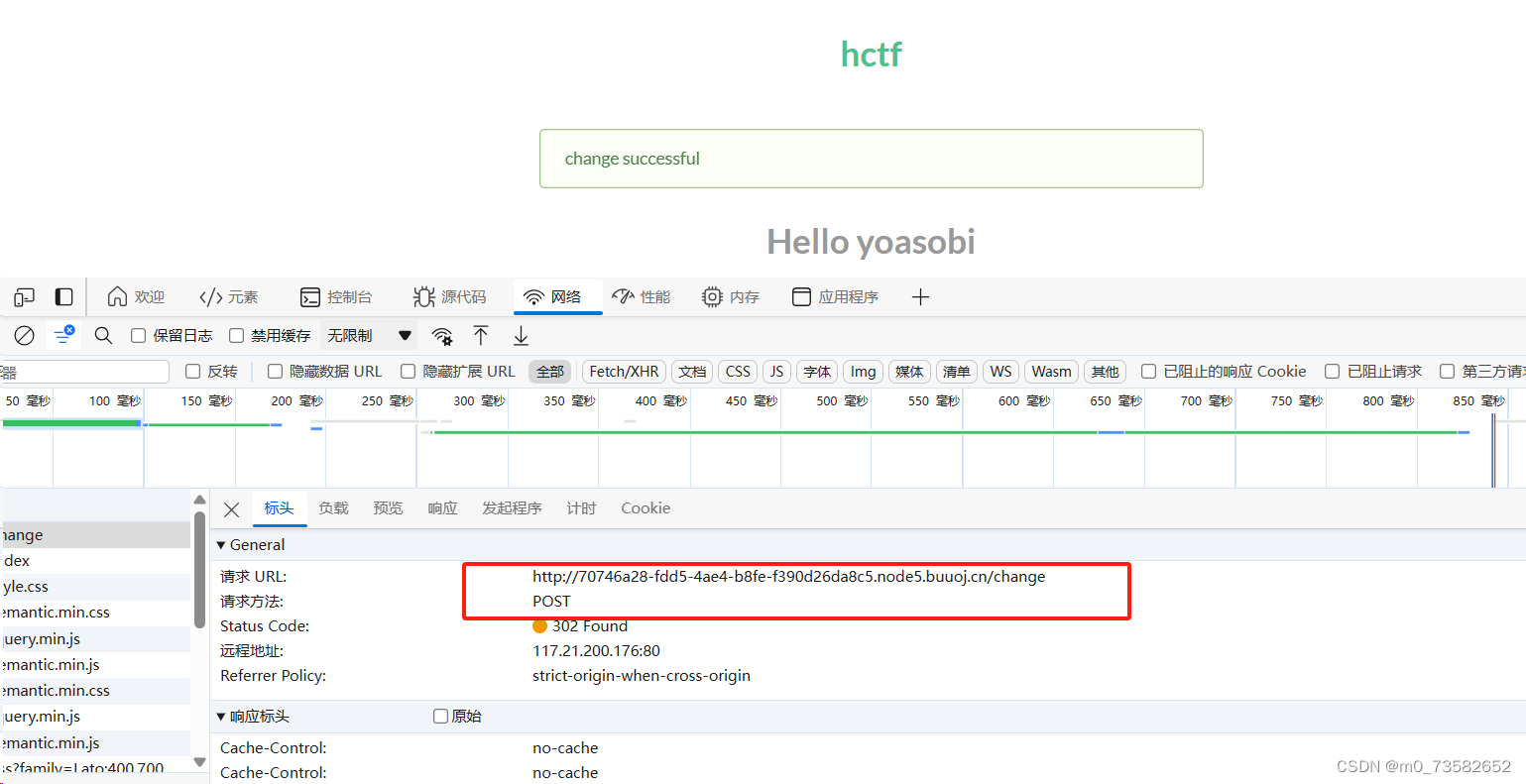Open more DevTools panels via plus button
Image resolution: width=1526 pixels, height=784 pixels.
(x=920, y=296)
